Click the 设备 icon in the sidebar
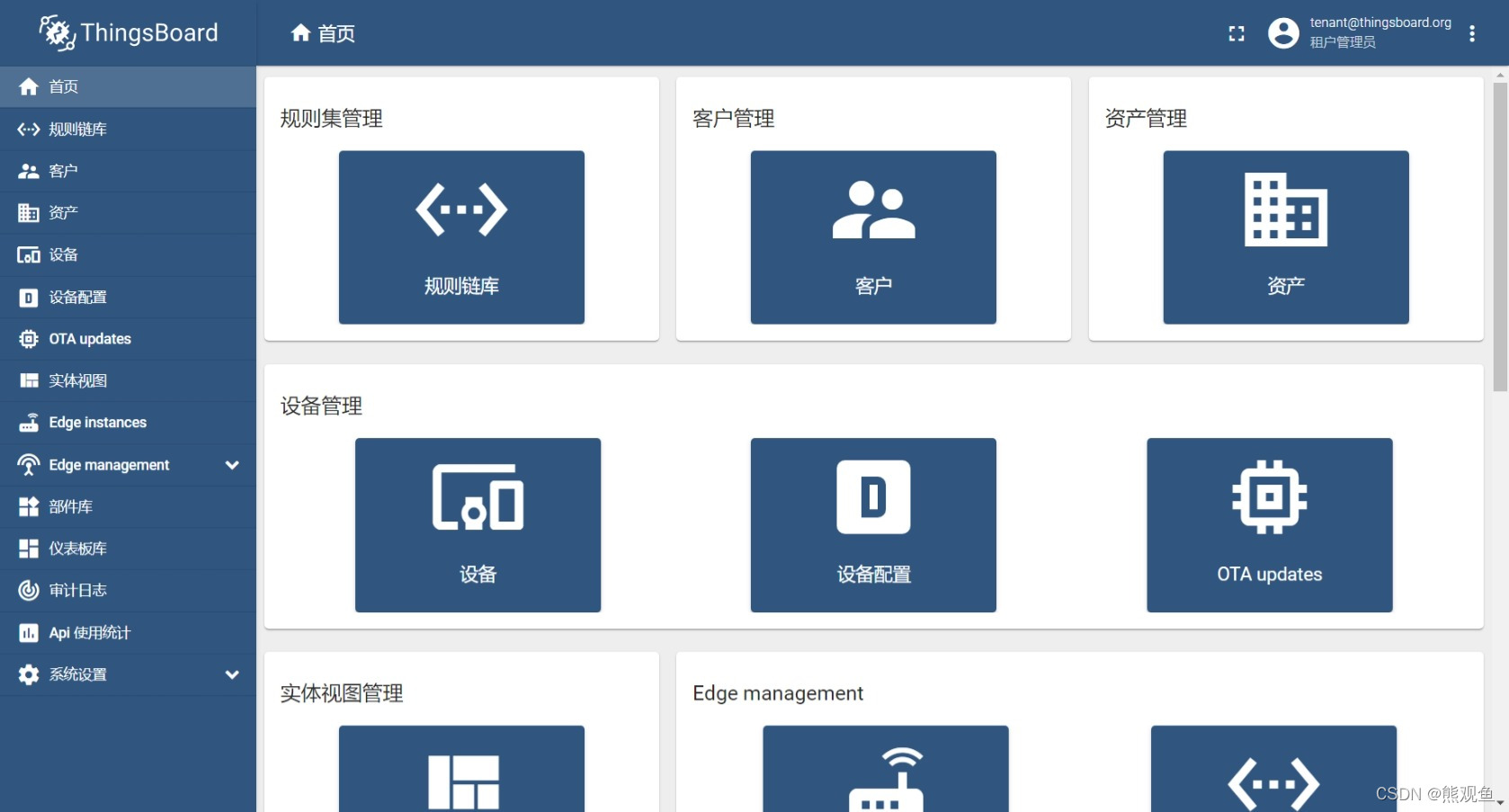The height and width of the screenshot is (812, 1509). (28, 254)
